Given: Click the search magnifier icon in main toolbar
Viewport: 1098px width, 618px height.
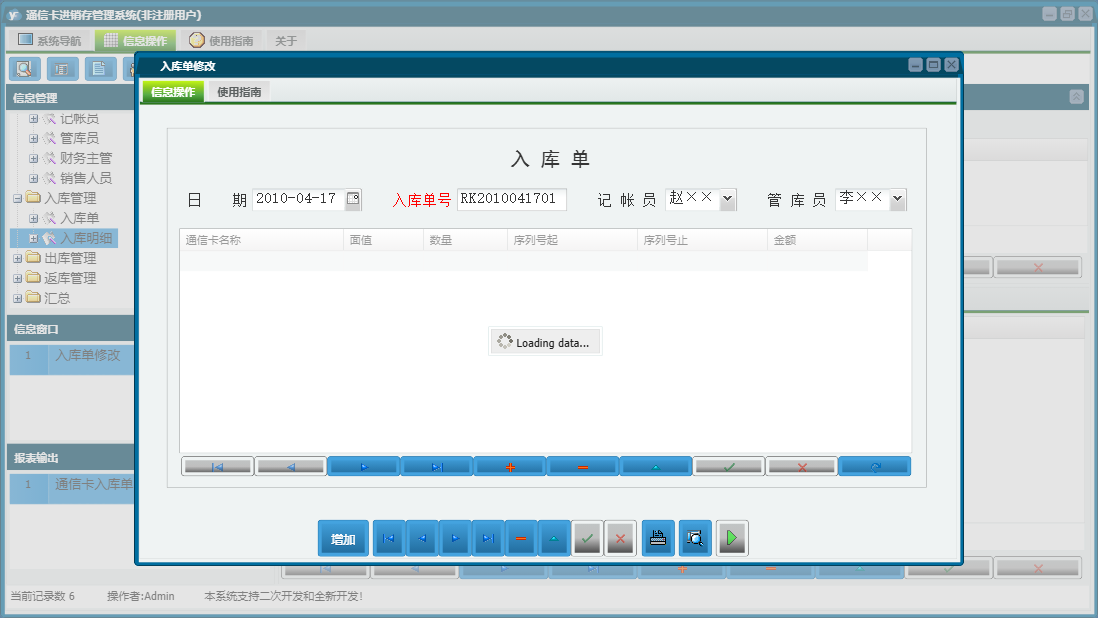Looking at the screenshot, I should [x=25, y=69].
